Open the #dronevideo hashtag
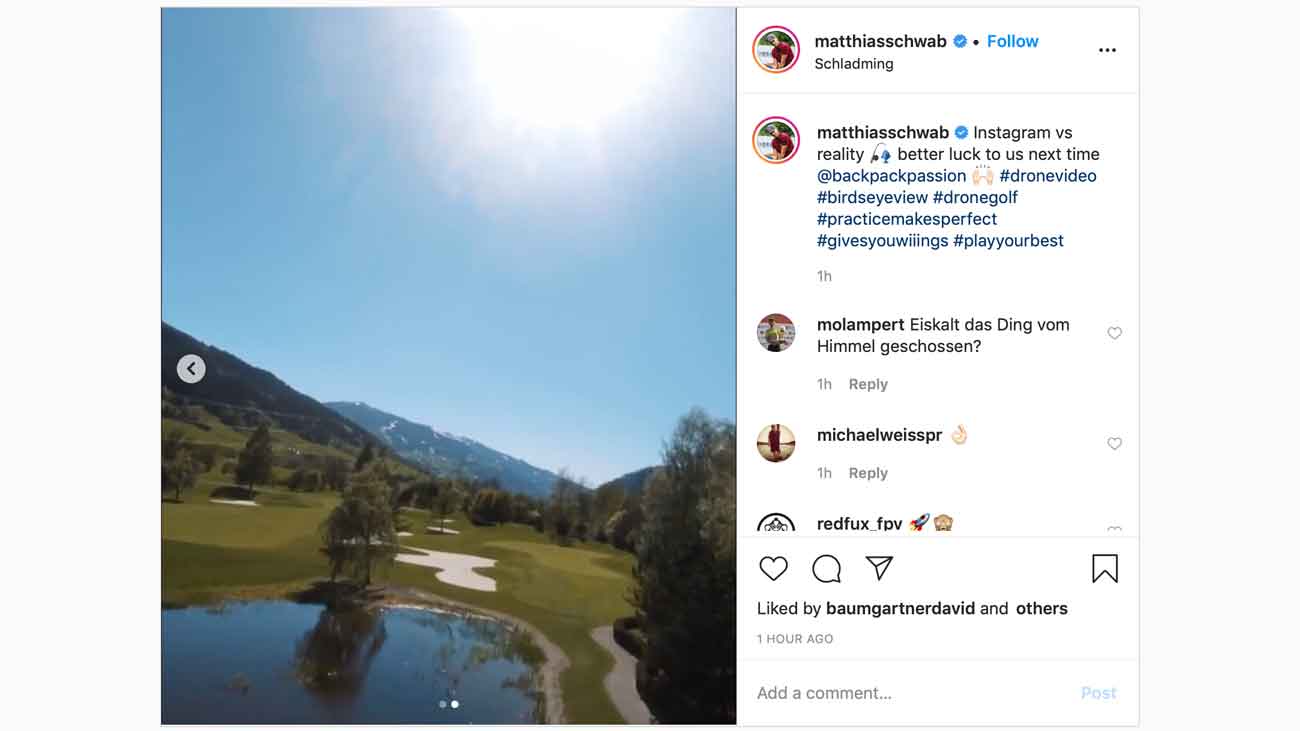This screenshot has height=731, width=1300. [1048, 176]
